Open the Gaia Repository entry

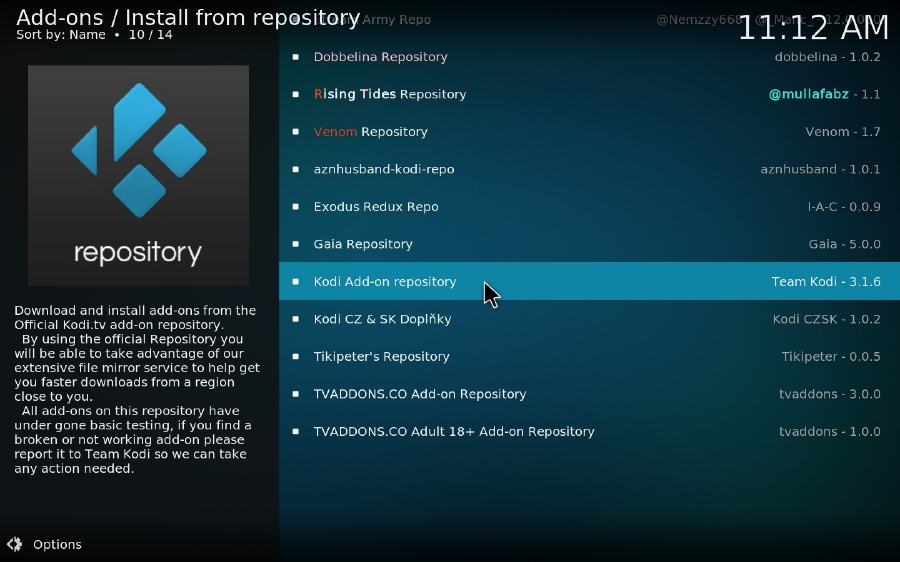(589, 244)
